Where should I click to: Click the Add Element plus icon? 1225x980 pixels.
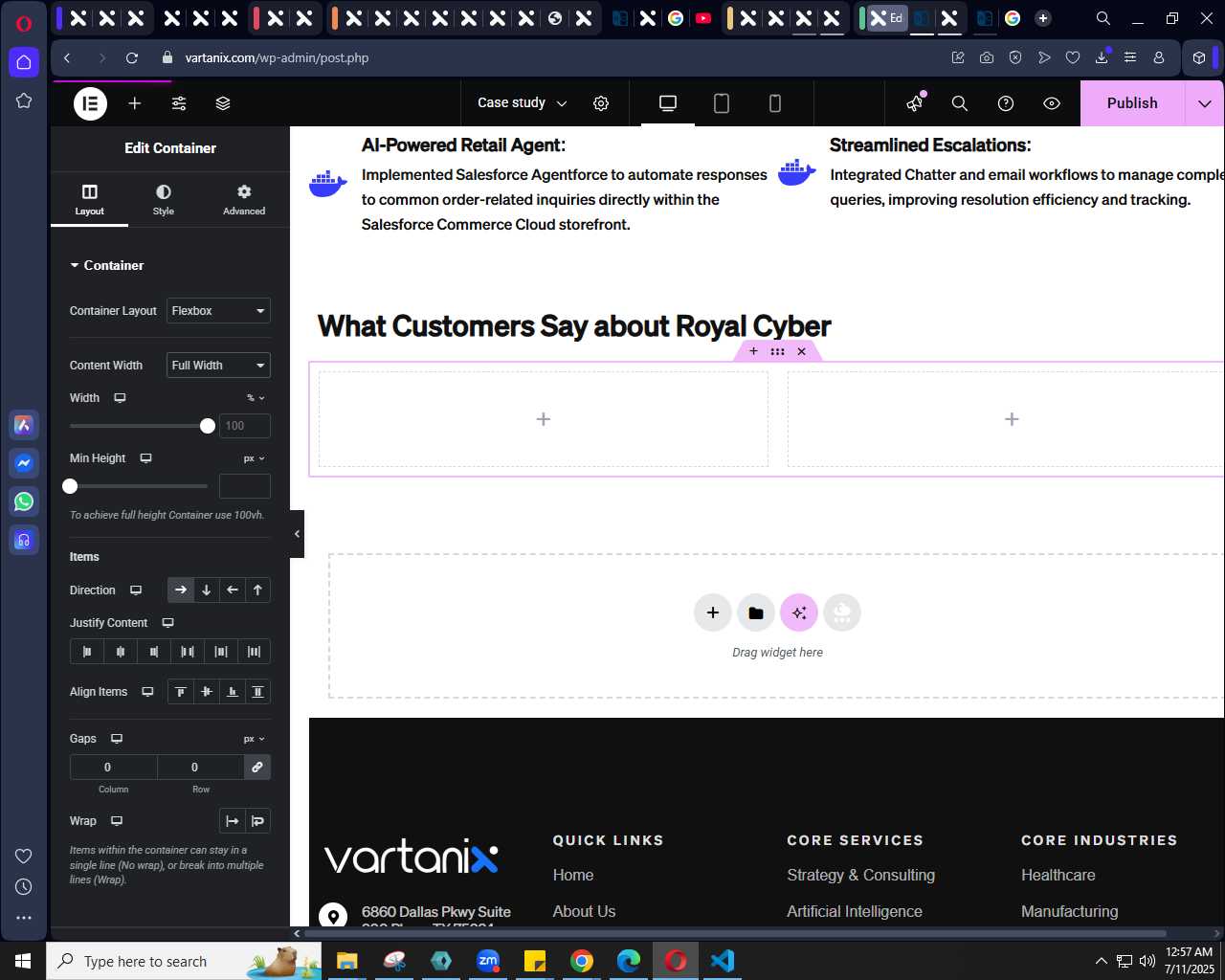(135, 103)
